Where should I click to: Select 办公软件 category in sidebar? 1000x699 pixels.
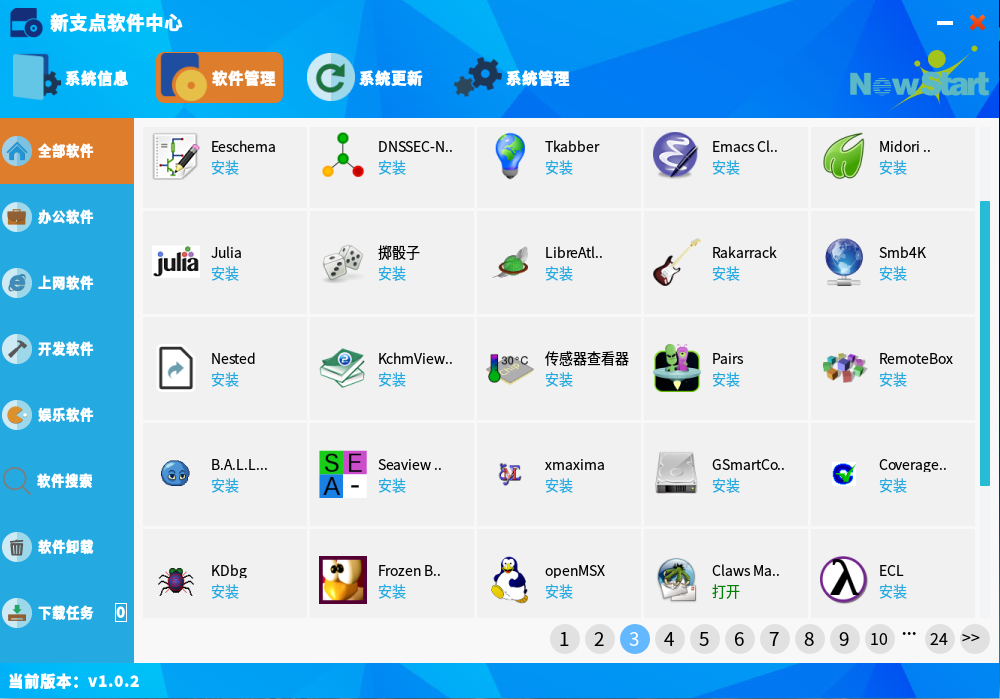(x=66, y=217)
